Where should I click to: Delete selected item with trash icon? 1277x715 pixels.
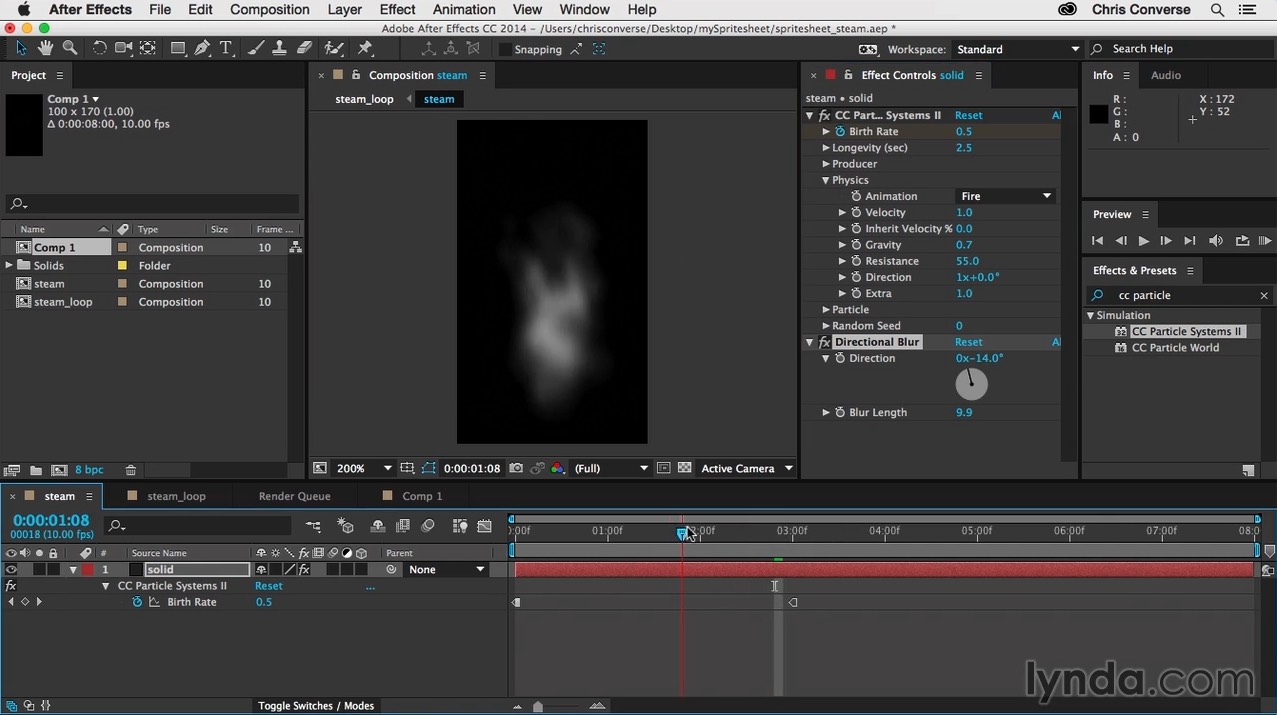(131, 470)
